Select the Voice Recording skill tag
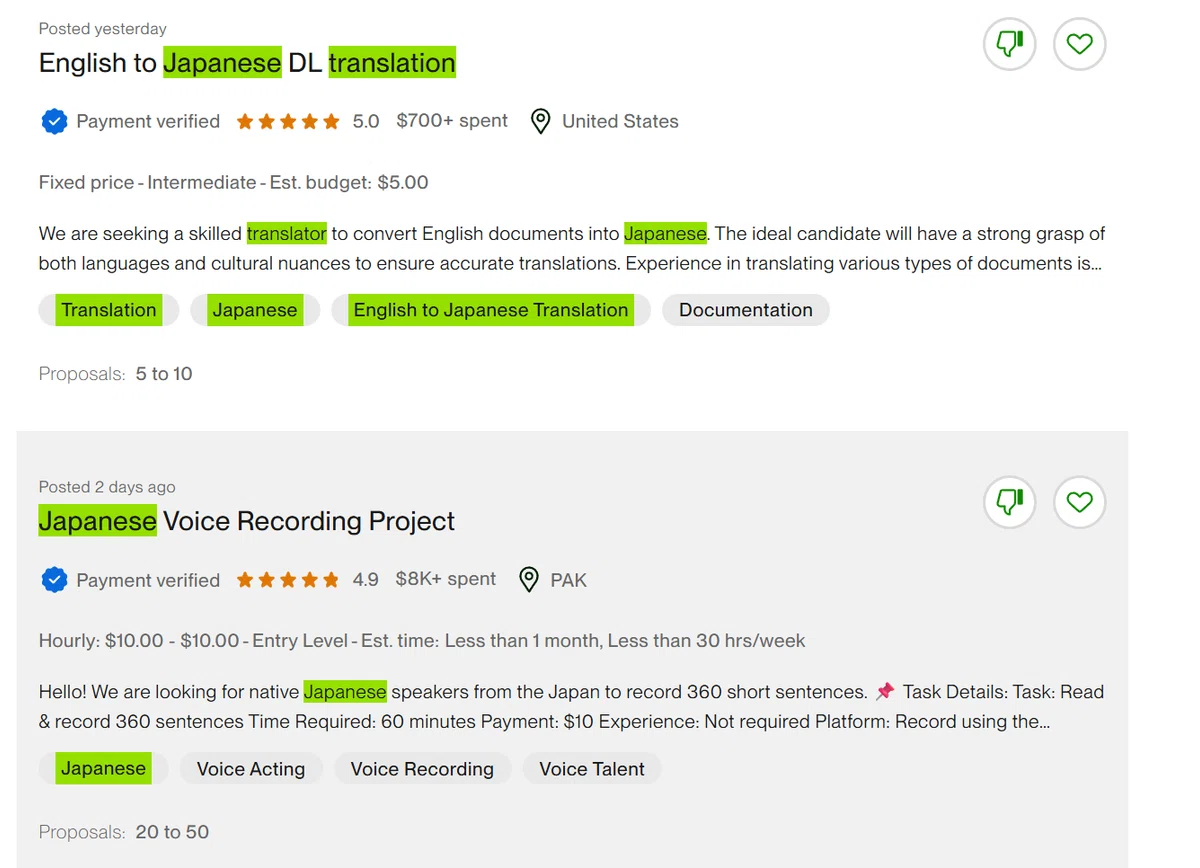The height and width of the screenshot is (868, 1200). point(422,769)
